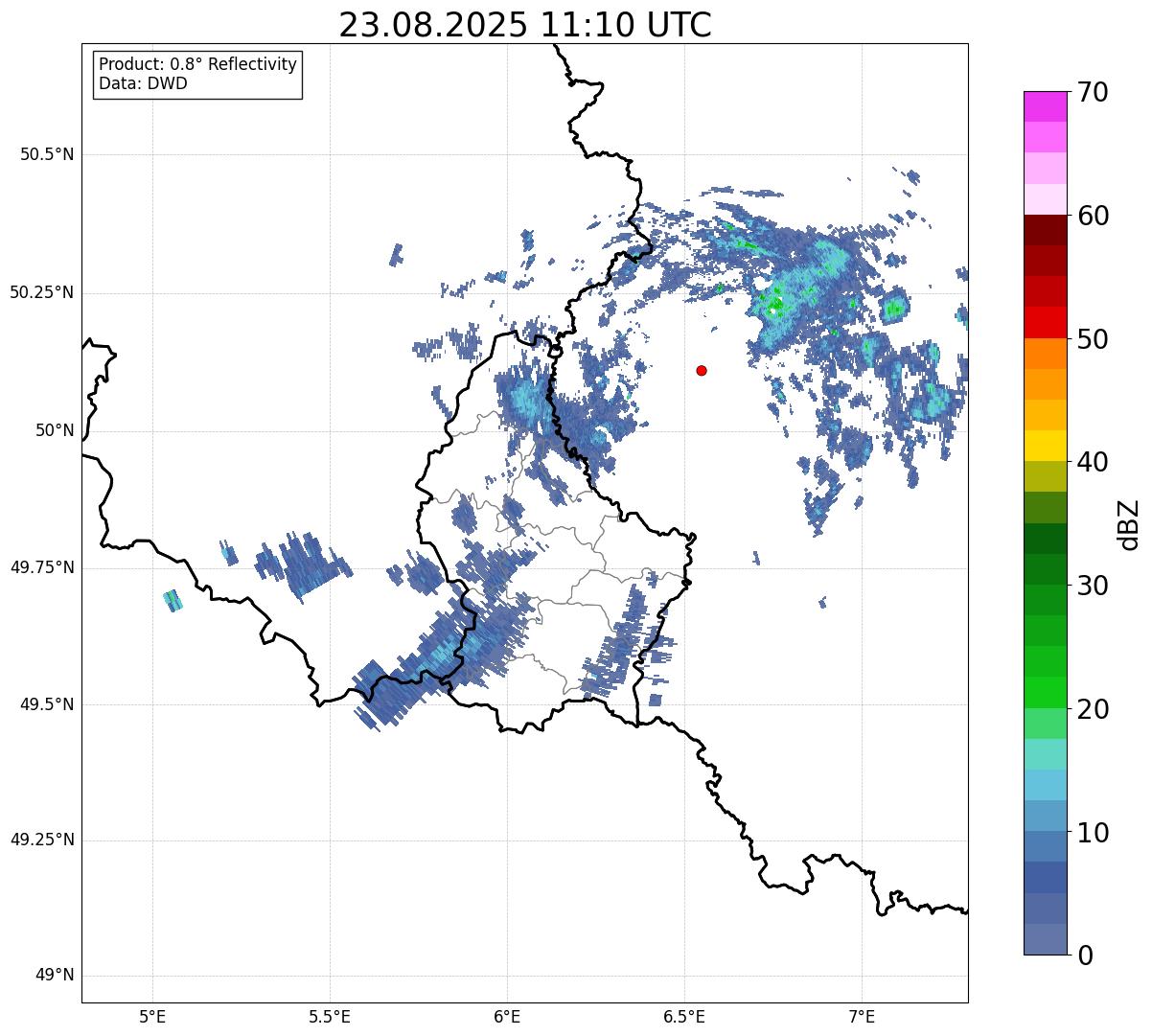Click the '7°E' longitude label
This screenshot has width=1152, height=1036.
862,1017
